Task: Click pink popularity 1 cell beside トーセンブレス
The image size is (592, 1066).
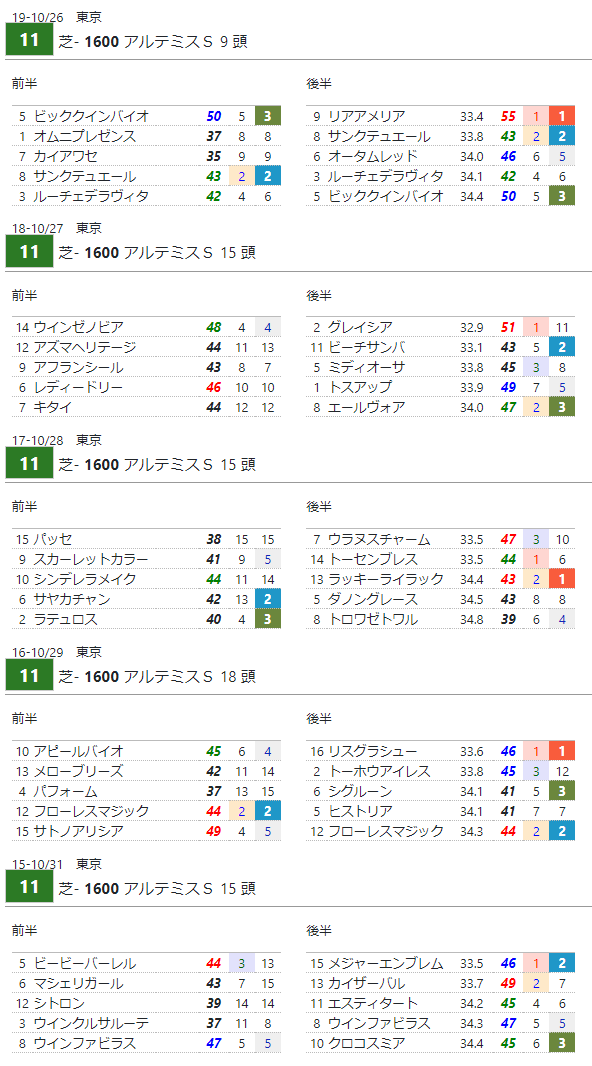Action: click(536, 560)
